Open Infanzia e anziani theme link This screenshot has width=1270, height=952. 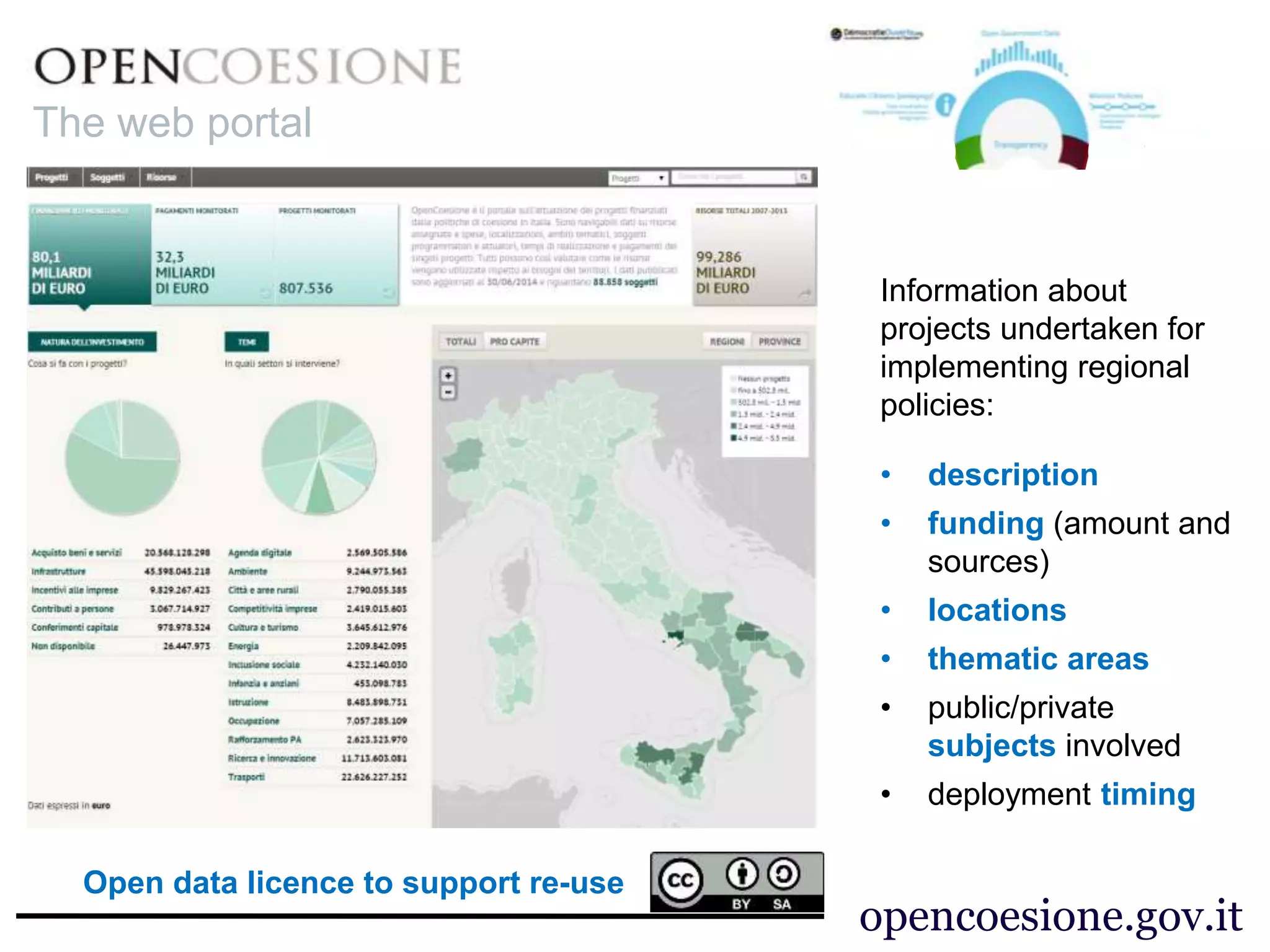click(x=264, y=683)
